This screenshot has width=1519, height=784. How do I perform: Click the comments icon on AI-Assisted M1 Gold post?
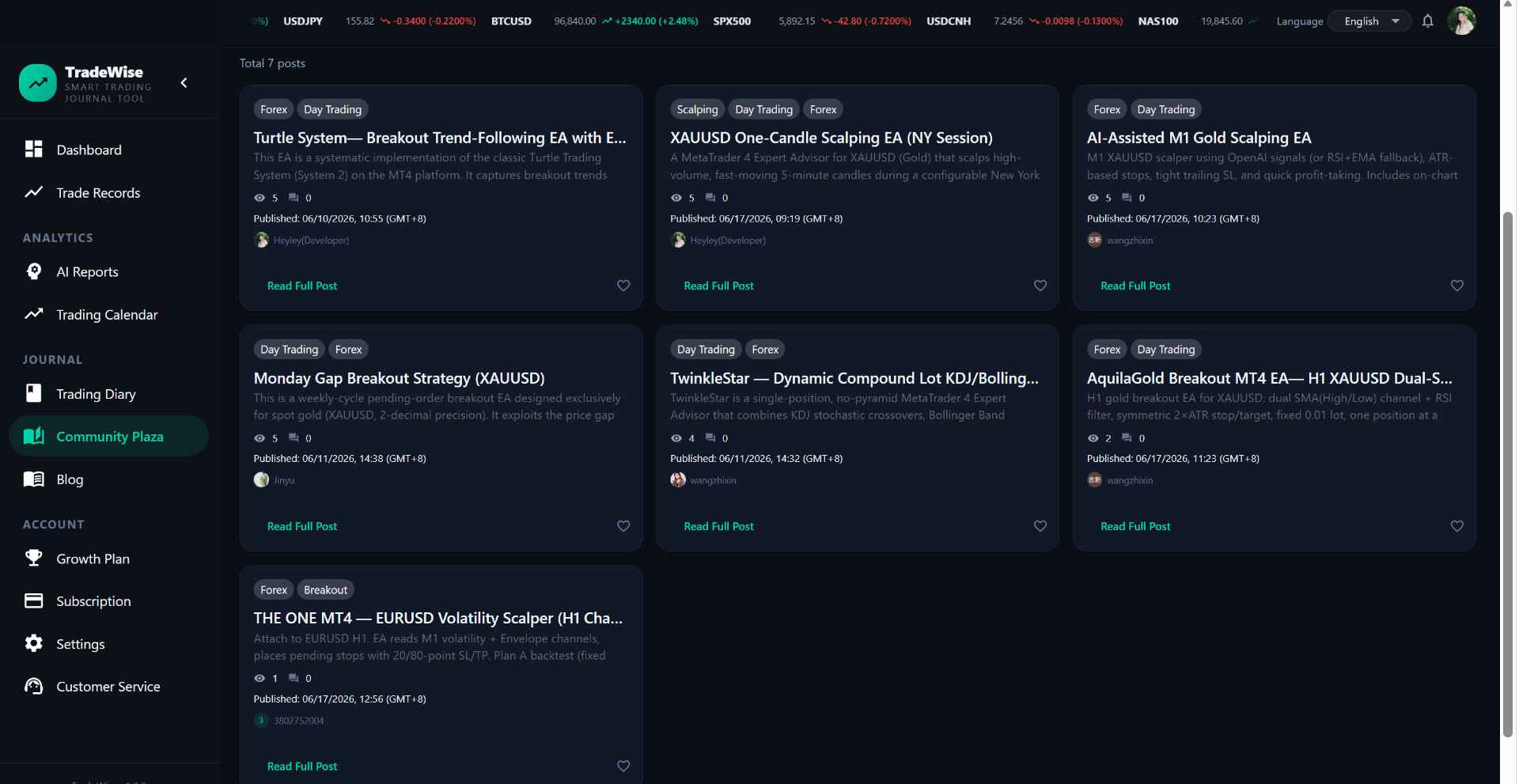point(1127,198)
